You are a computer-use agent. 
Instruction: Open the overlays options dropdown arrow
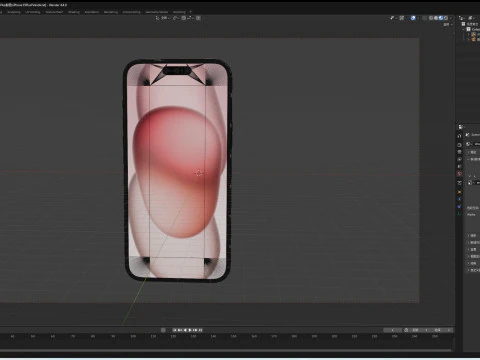(418, 18)
